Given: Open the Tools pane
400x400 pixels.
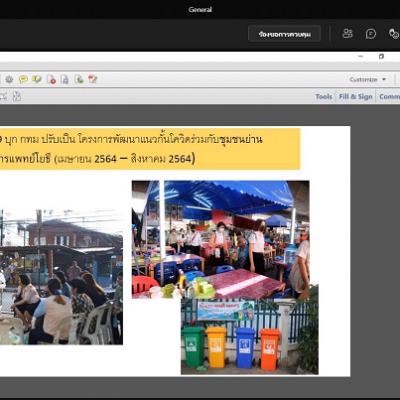Looking at the screenshot, I should pos(324,97).
